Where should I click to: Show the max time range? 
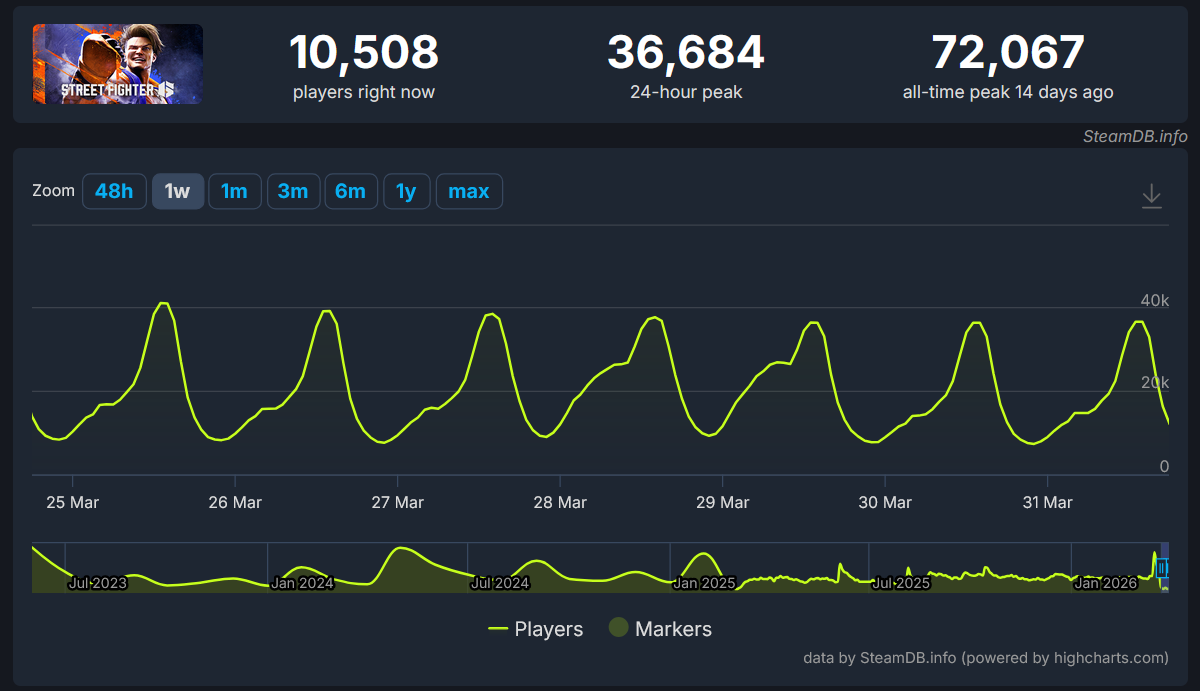469,191
